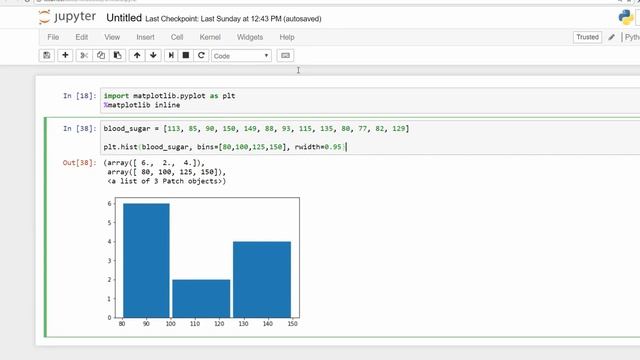
Task: Click the Last Checkpoint autosaved text
Action: pyautogui.click(x=233, y=19)
